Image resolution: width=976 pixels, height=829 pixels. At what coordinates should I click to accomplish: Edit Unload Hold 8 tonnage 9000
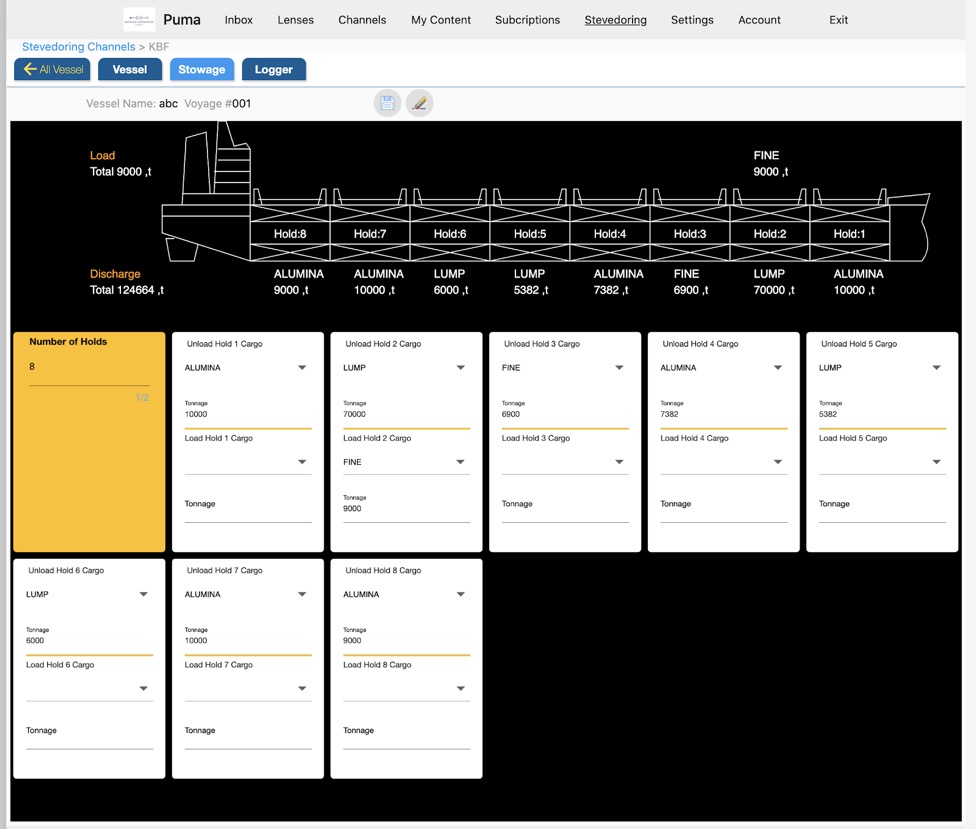click(406, 640)
